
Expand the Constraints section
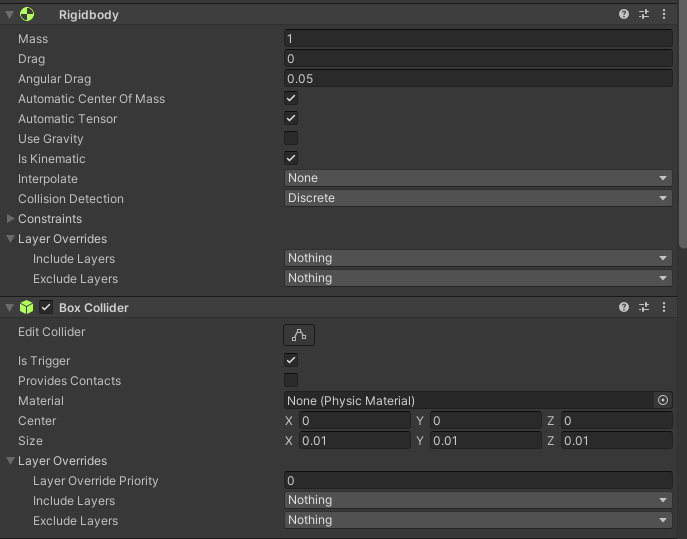point(11,219)
